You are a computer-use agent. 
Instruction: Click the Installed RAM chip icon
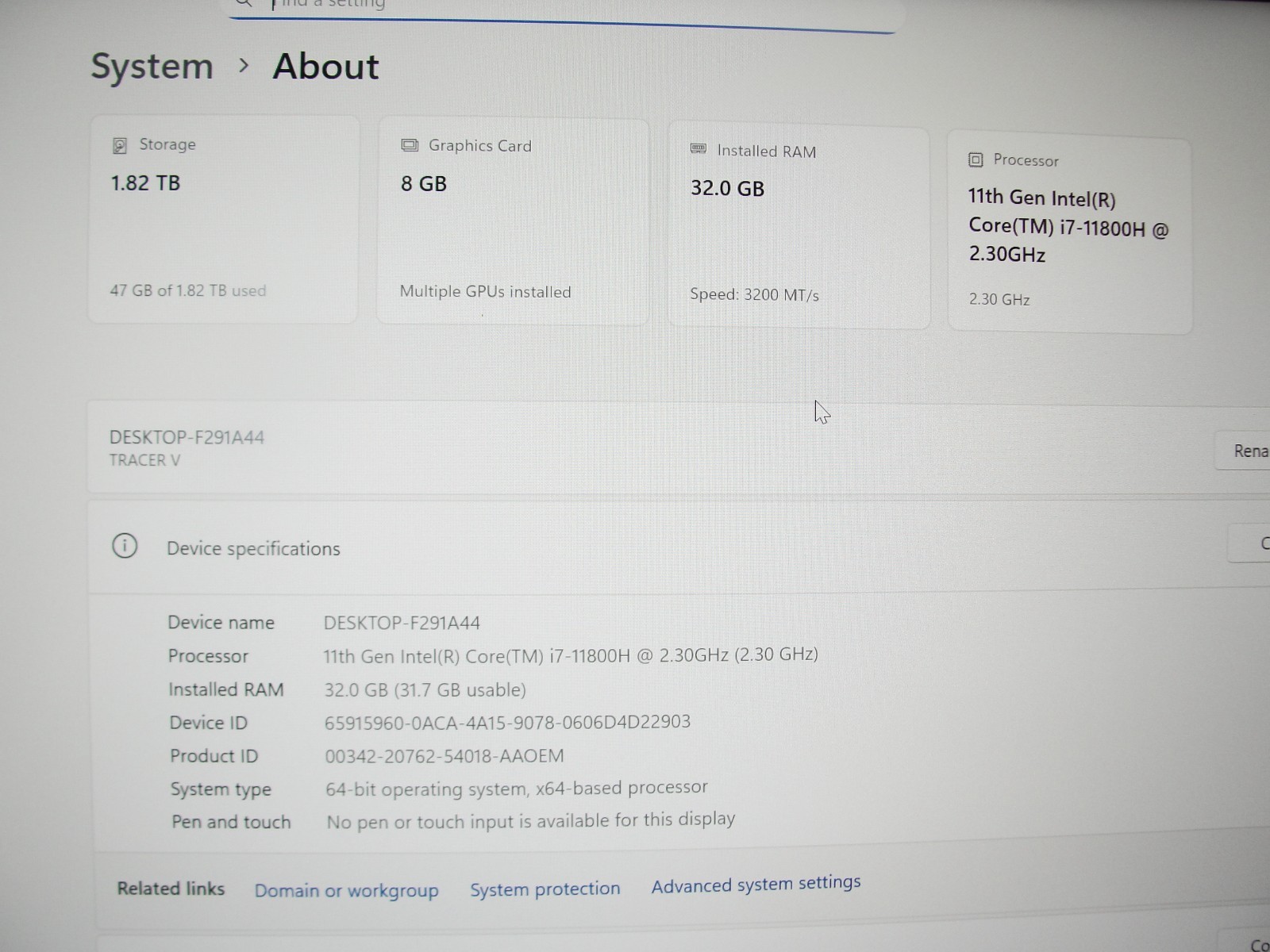click(698, 149)
